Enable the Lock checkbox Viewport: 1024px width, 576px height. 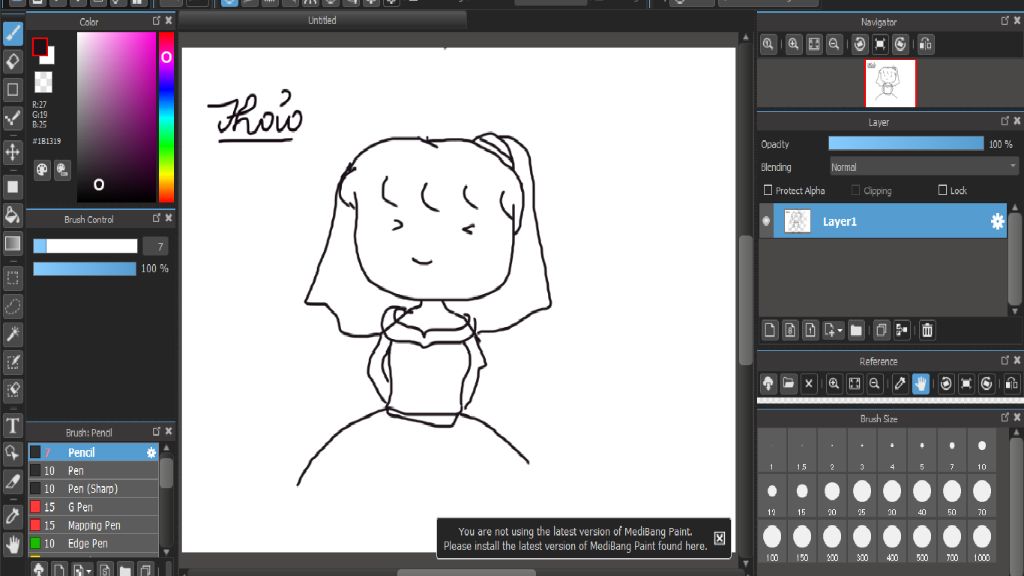click(942, 190)
